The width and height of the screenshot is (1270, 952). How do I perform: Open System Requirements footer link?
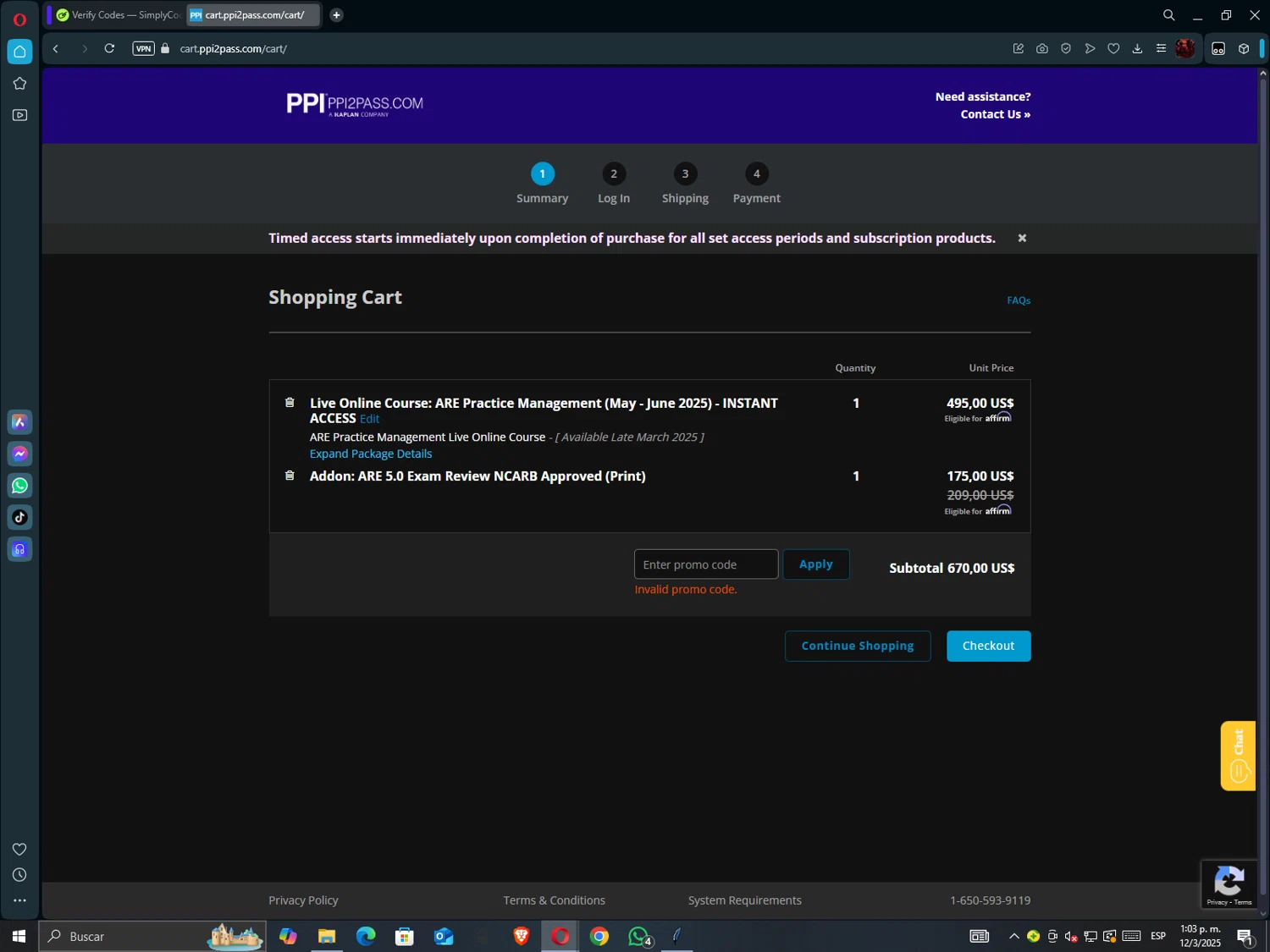[745, 900]
